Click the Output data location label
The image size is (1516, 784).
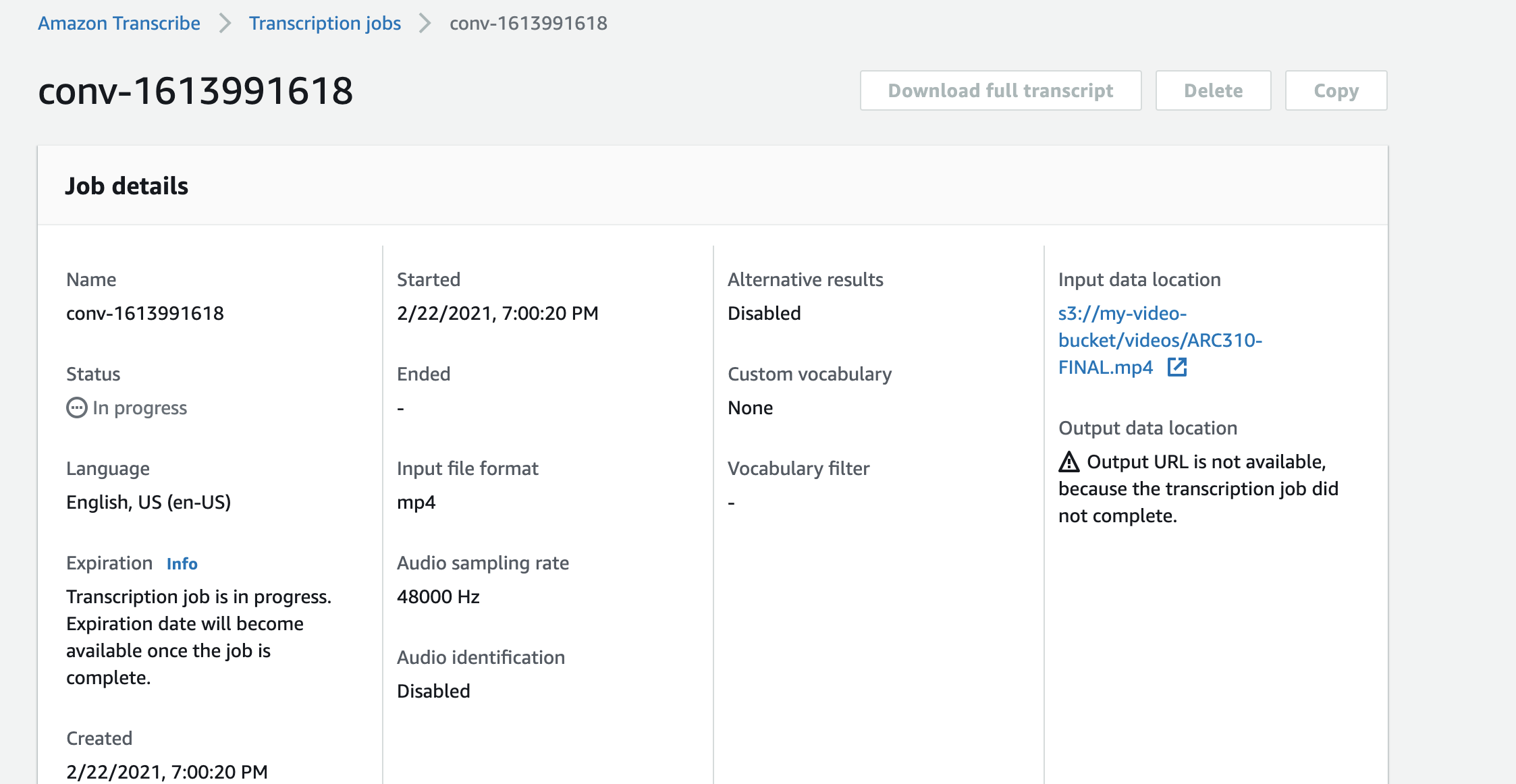coord(1147,428)
